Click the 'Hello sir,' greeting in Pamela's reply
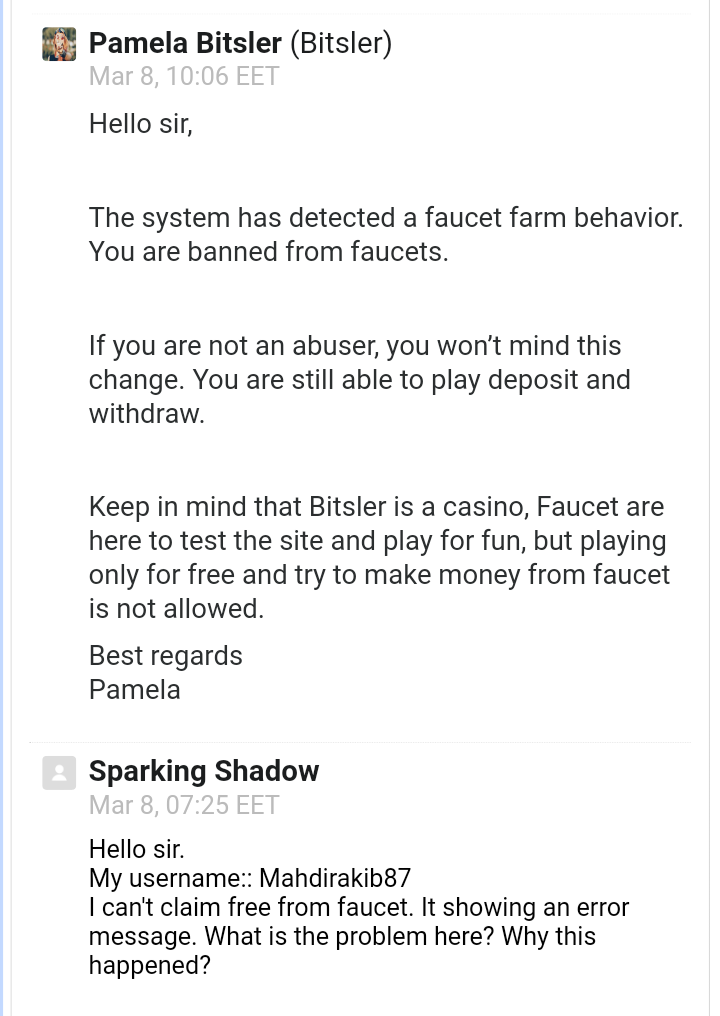Viewport: 720px width, 1016px height. (141, 124)
